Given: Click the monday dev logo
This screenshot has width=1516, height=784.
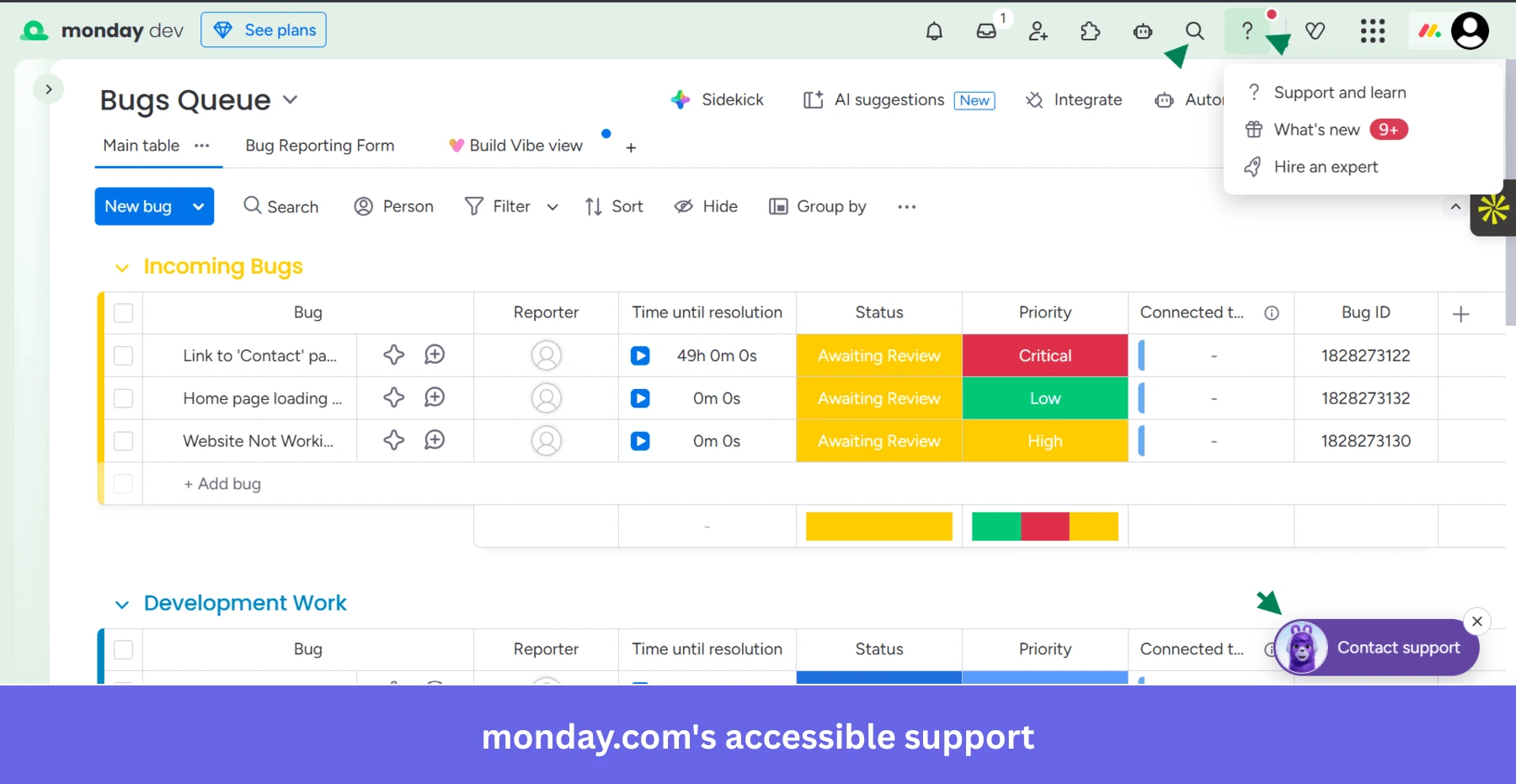Looking at the screenshot, I should click(x=101, y=30).
